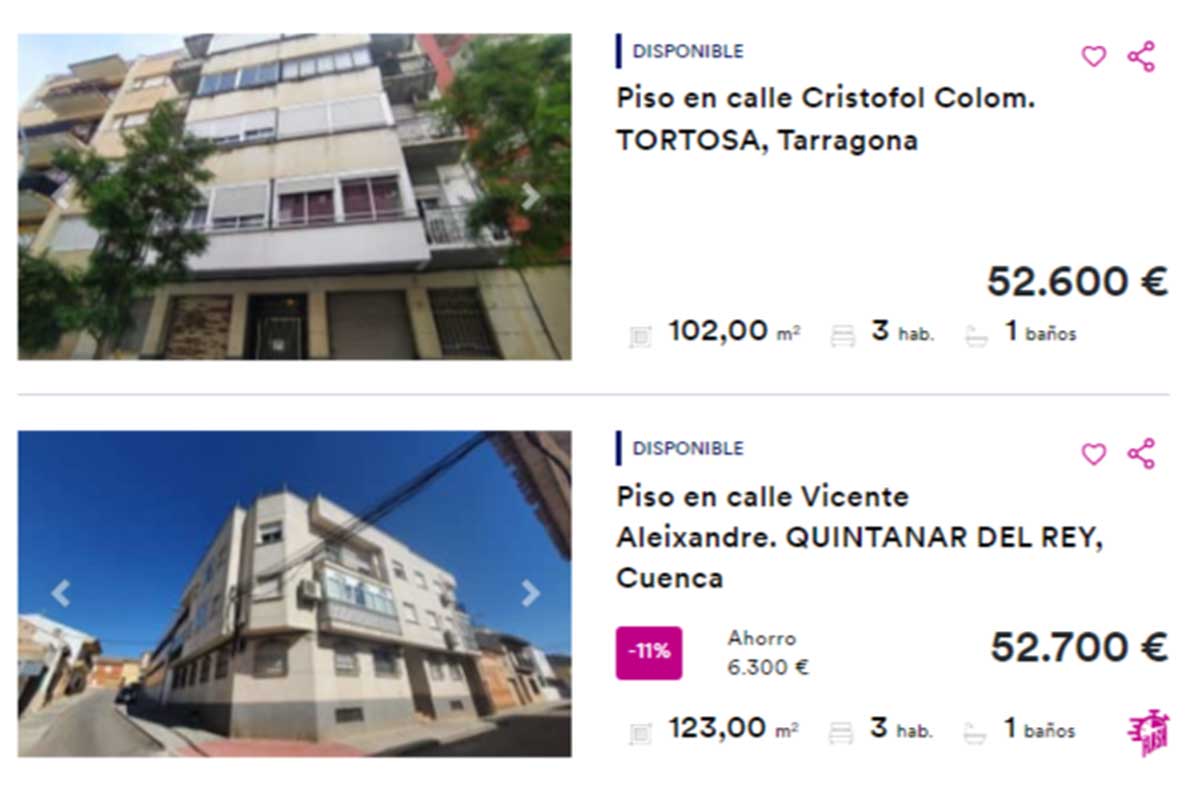Click the bath icon of Tortosa listing

point(976,336)
